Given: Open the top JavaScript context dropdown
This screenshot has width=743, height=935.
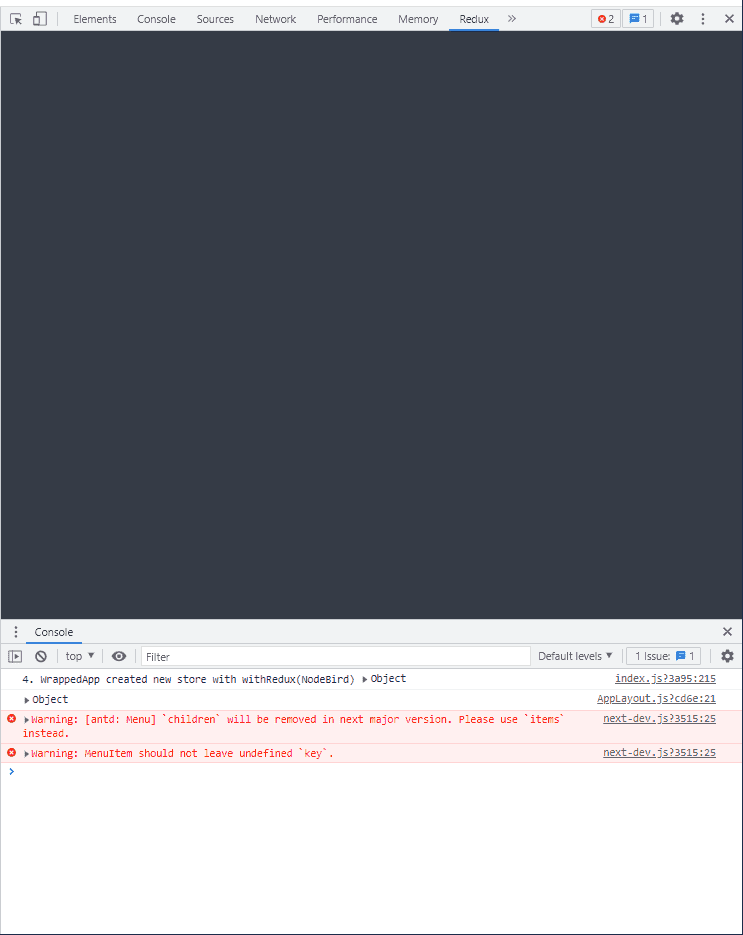Looking at the screenshot, I should tap(80, 656).
